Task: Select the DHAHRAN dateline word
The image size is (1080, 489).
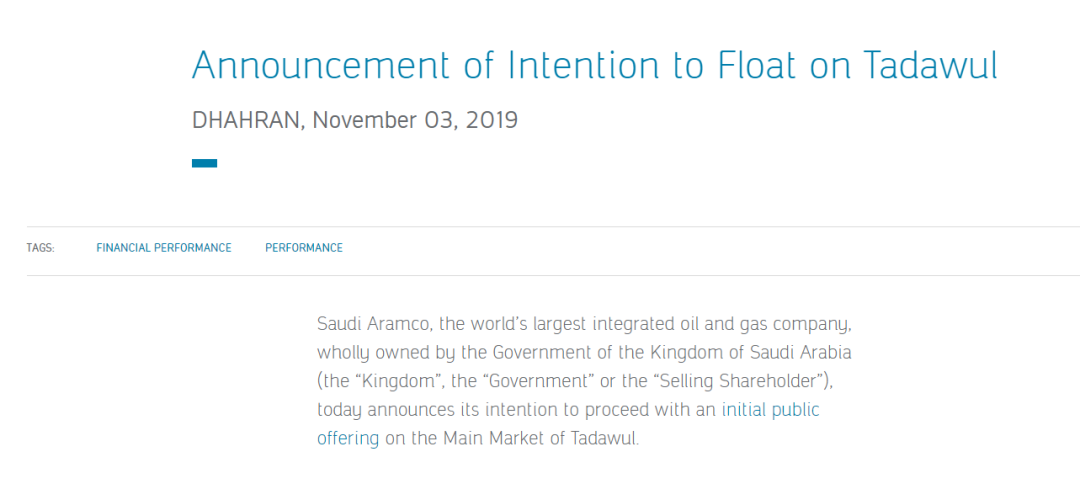Action: (247, 121)
